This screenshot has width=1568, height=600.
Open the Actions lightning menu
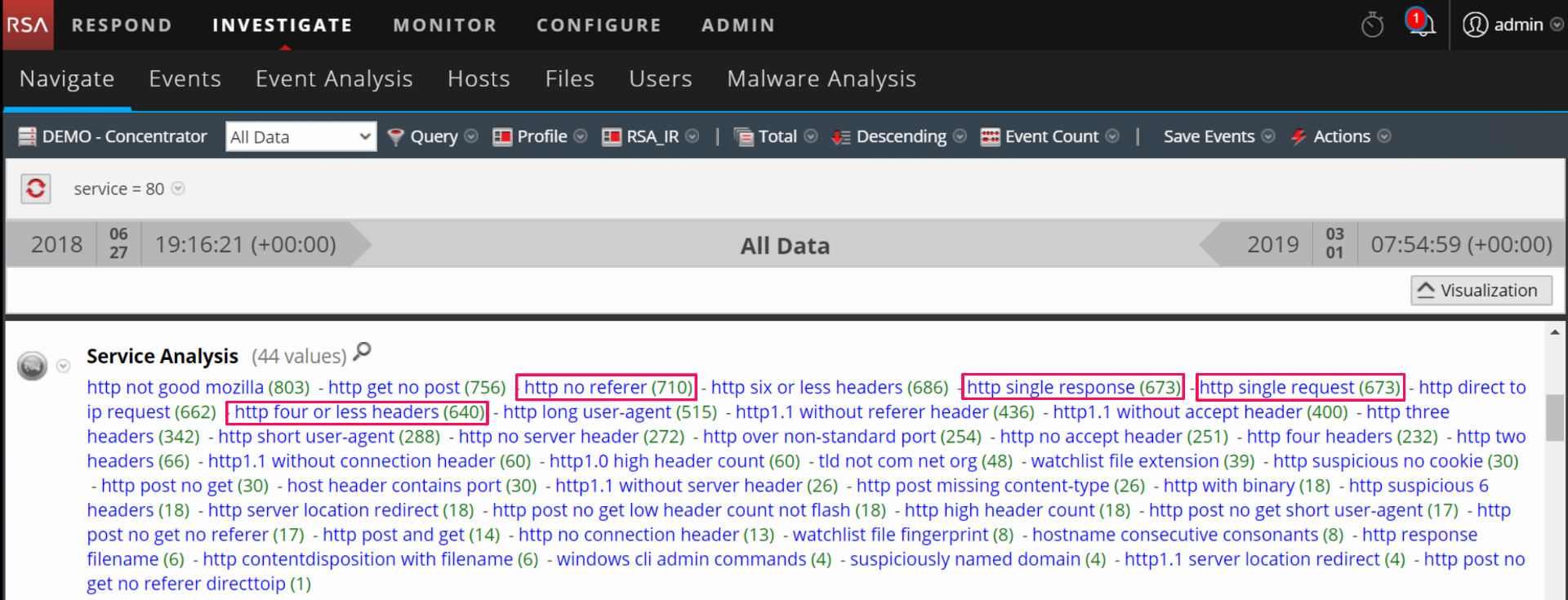tap(1340, 136)
